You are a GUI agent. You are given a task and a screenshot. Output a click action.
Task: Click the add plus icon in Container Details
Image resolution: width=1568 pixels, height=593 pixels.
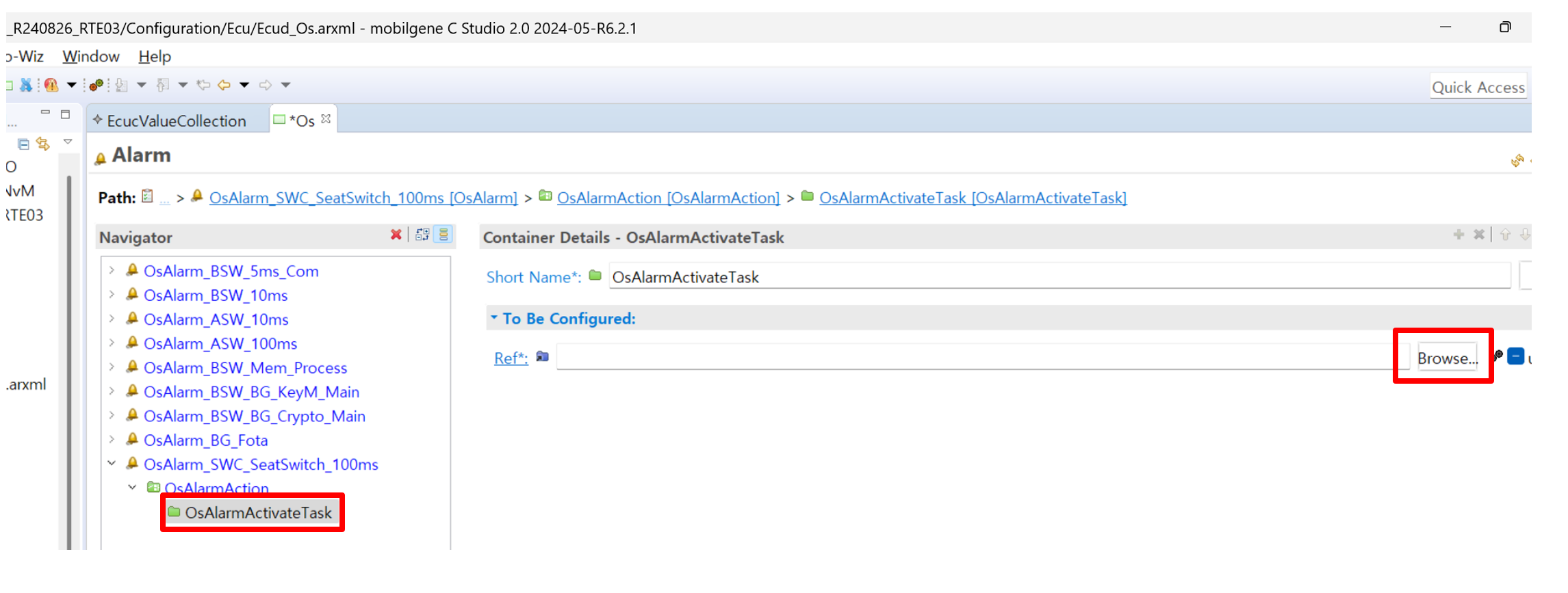[x=1458, y=235]
